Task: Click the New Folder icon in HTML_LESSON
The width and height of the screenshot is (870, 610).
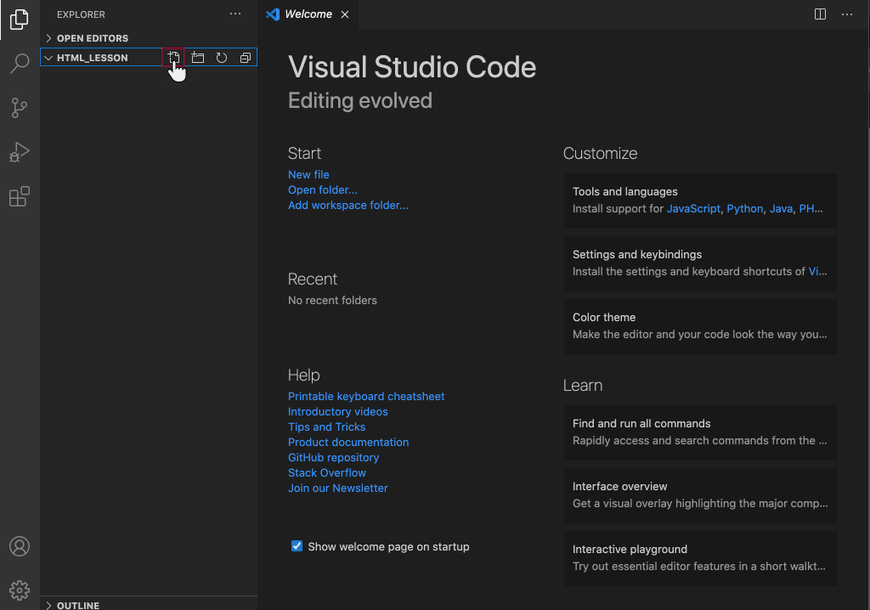Action: coord(198,57)
